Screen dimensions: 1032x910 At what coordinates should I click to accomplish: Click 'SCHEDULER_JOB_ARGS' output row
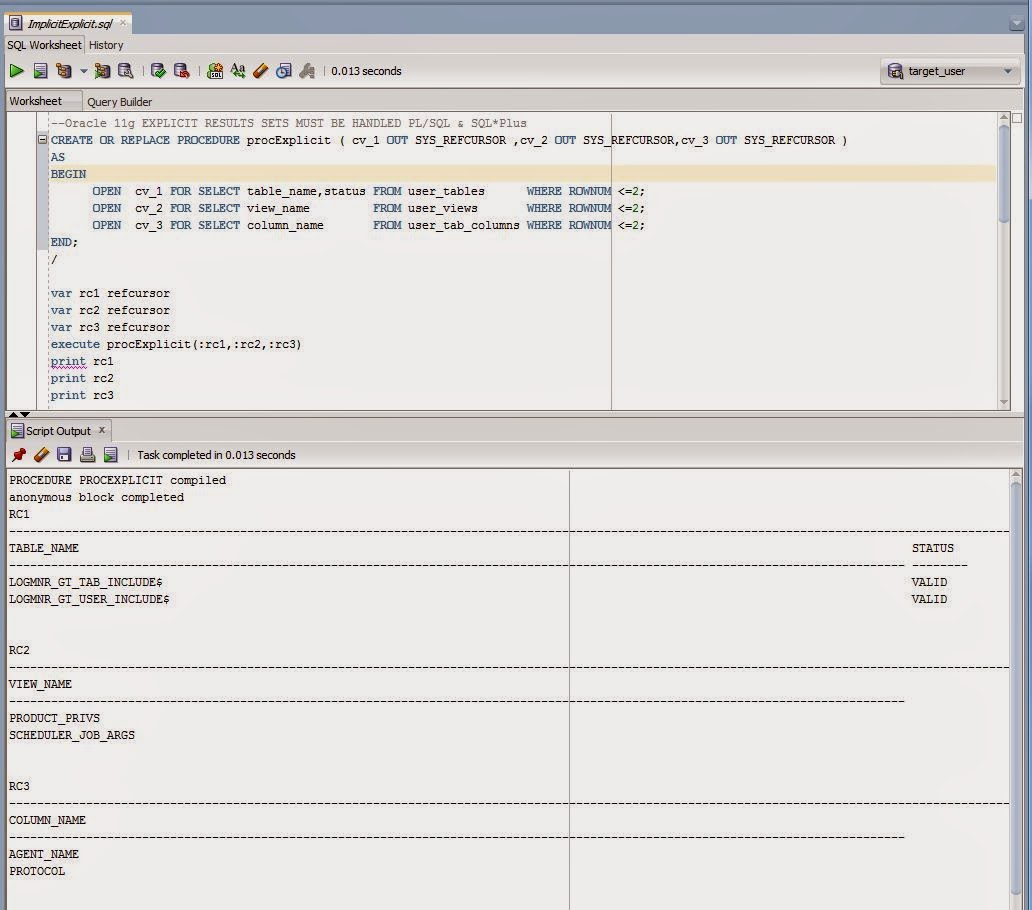72,735
